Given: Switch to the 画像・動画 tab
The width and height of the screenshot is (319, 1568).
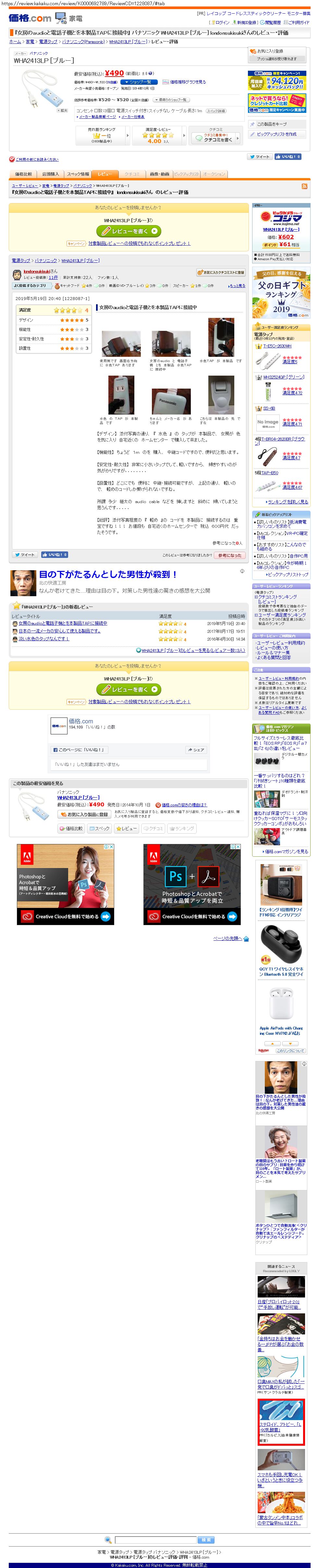Looking at the screenshot, I should click(x=159, y=174).
